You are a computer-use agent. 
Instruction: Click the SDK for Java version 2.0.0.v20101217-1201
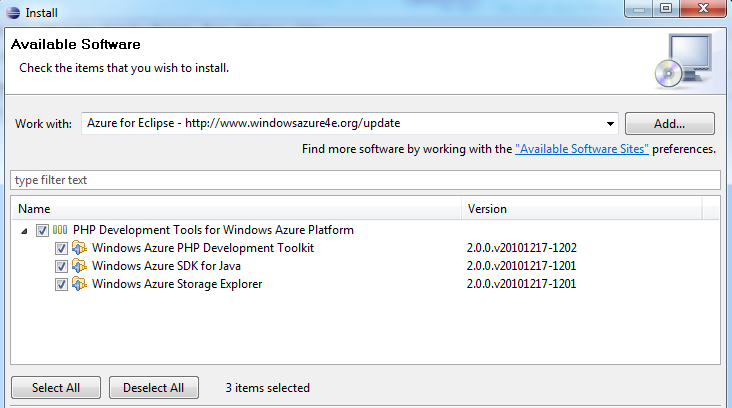coord(521,266)
